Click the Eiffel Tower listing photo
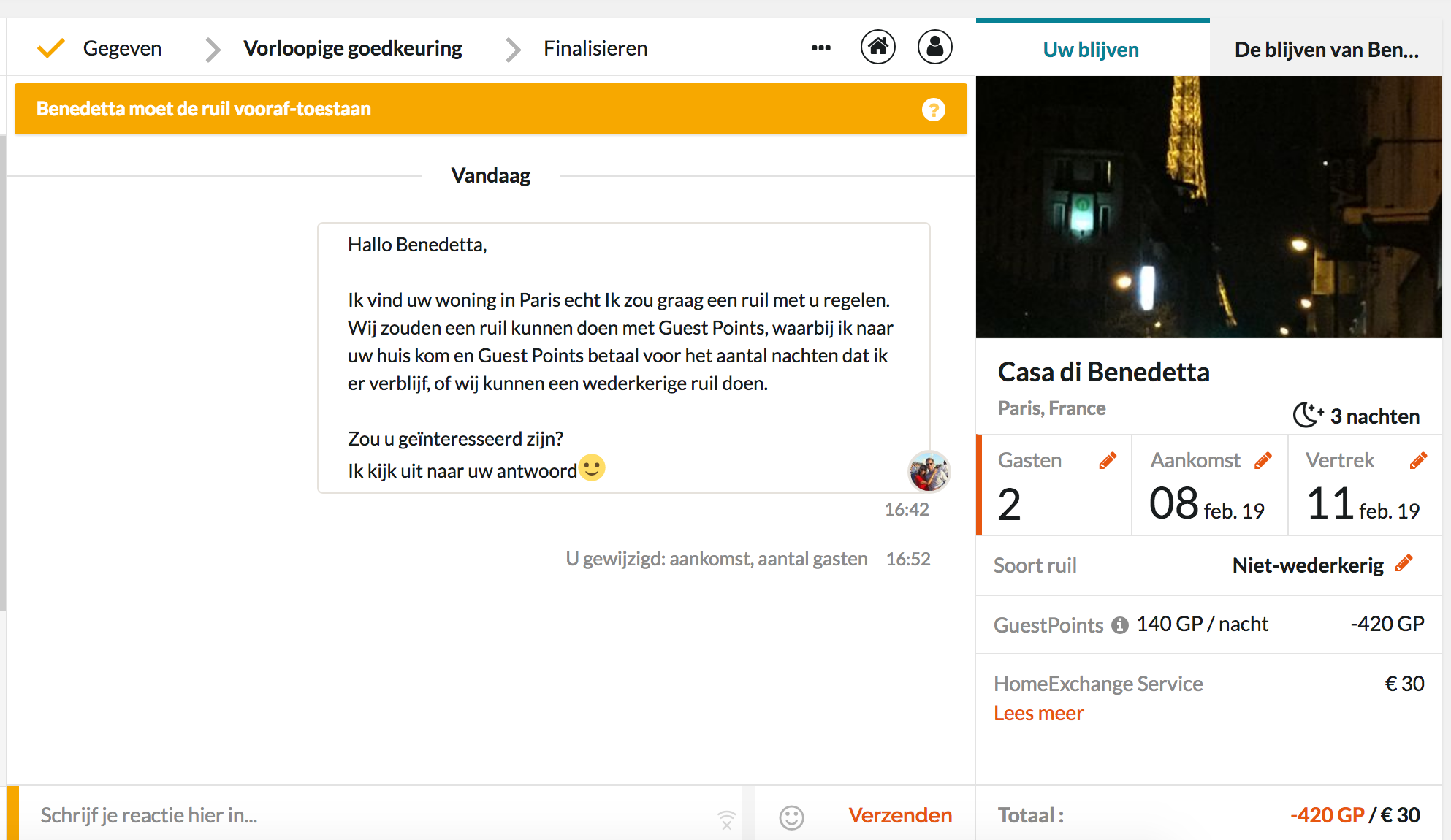This screenshot has height=840, width=1451. (x=1208, y=207)
